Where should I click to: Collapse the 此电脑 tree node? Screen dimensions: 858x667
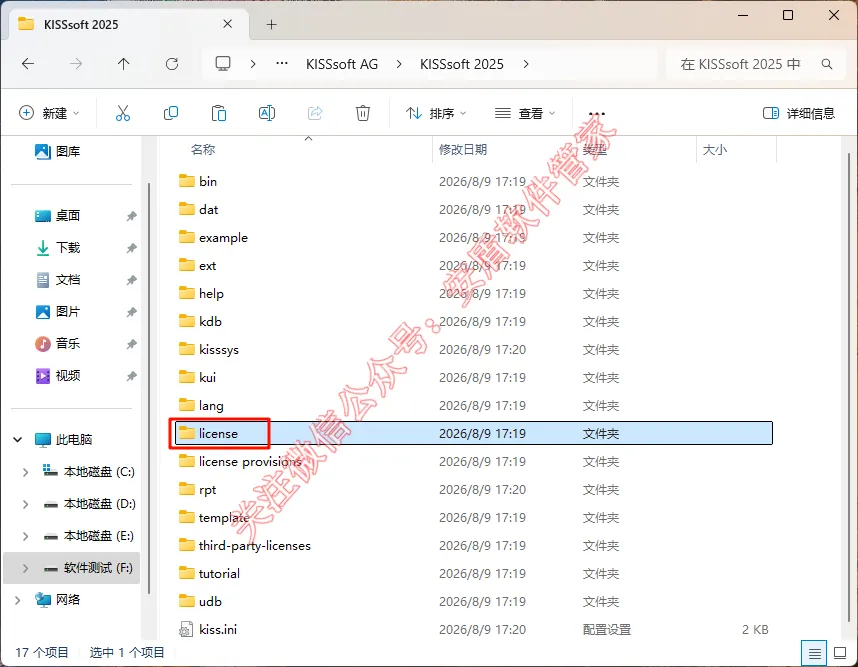tap(18, 439)
